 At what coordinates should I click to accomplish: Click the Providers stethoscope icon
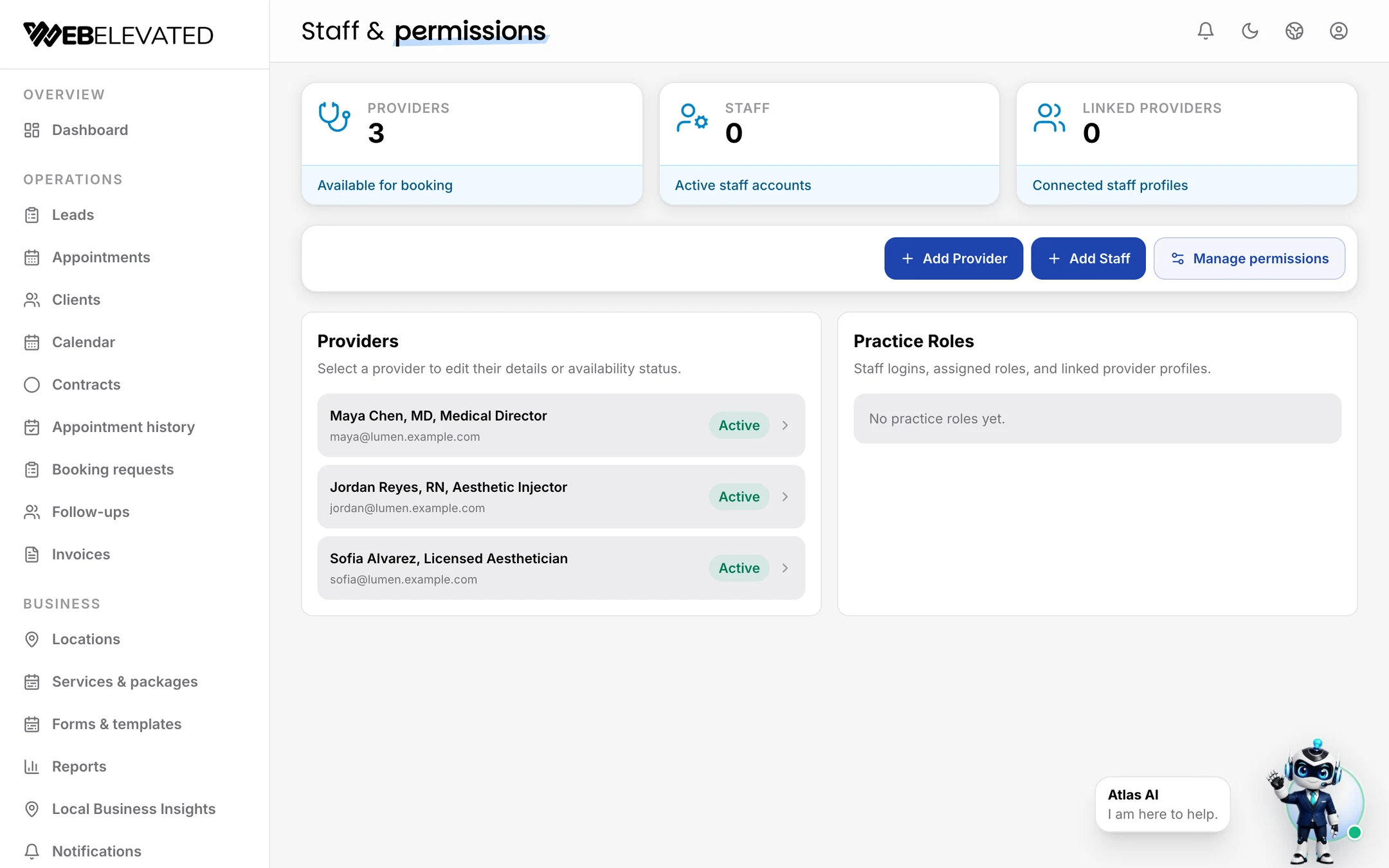point(334,117)
